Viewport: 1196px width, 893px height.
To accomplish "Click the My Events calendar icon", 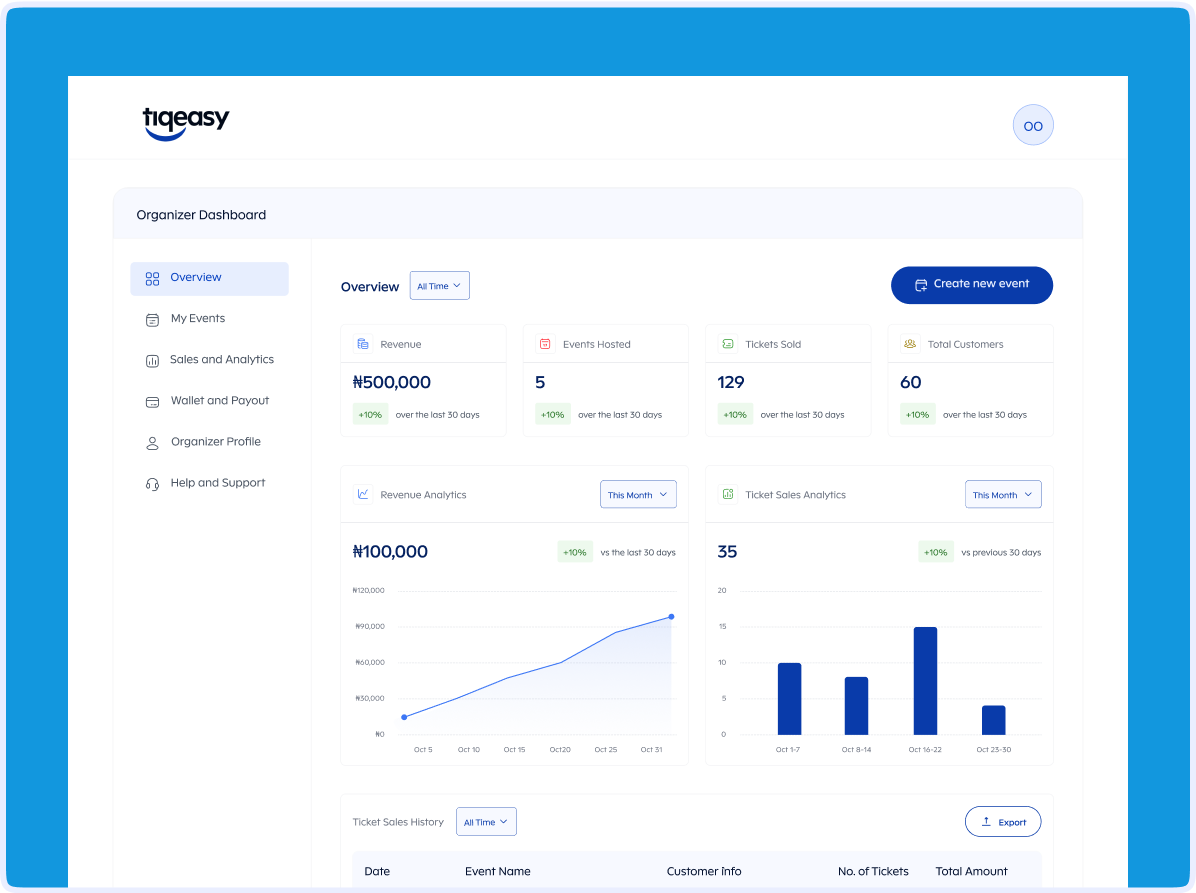I will click(153, 320).
